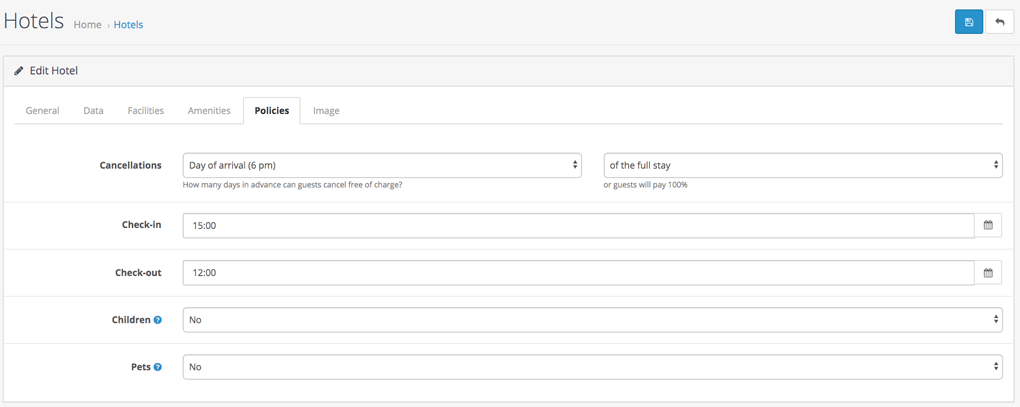This screenshot has width=1020, height=407.
Task: Open the Cancellations day of arrival dropdown
Action: (x=382, y=166)
